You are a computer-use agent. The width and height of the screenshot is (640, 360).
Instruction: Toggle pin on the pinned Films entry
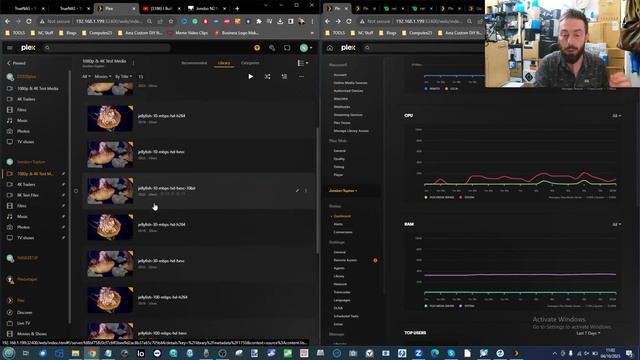pyautogui.click(x=63, y=206)
